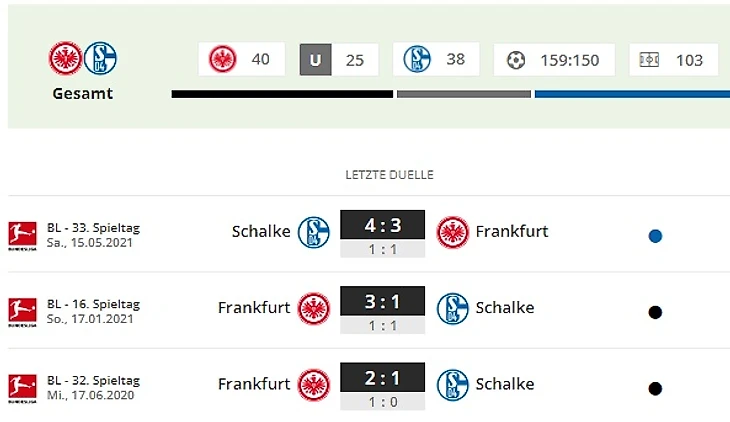Click the Bundesliga logo of 16. Spieltag match
The image size is (730, 422).
pos(22,312)
